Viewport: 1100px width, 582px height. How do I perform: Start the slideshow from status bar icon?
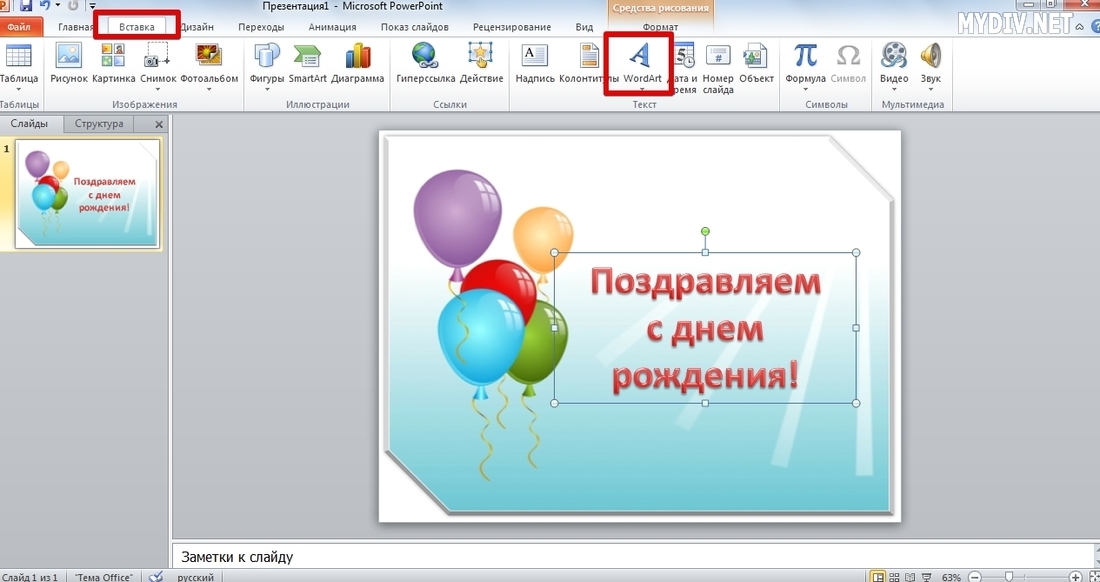927,577
